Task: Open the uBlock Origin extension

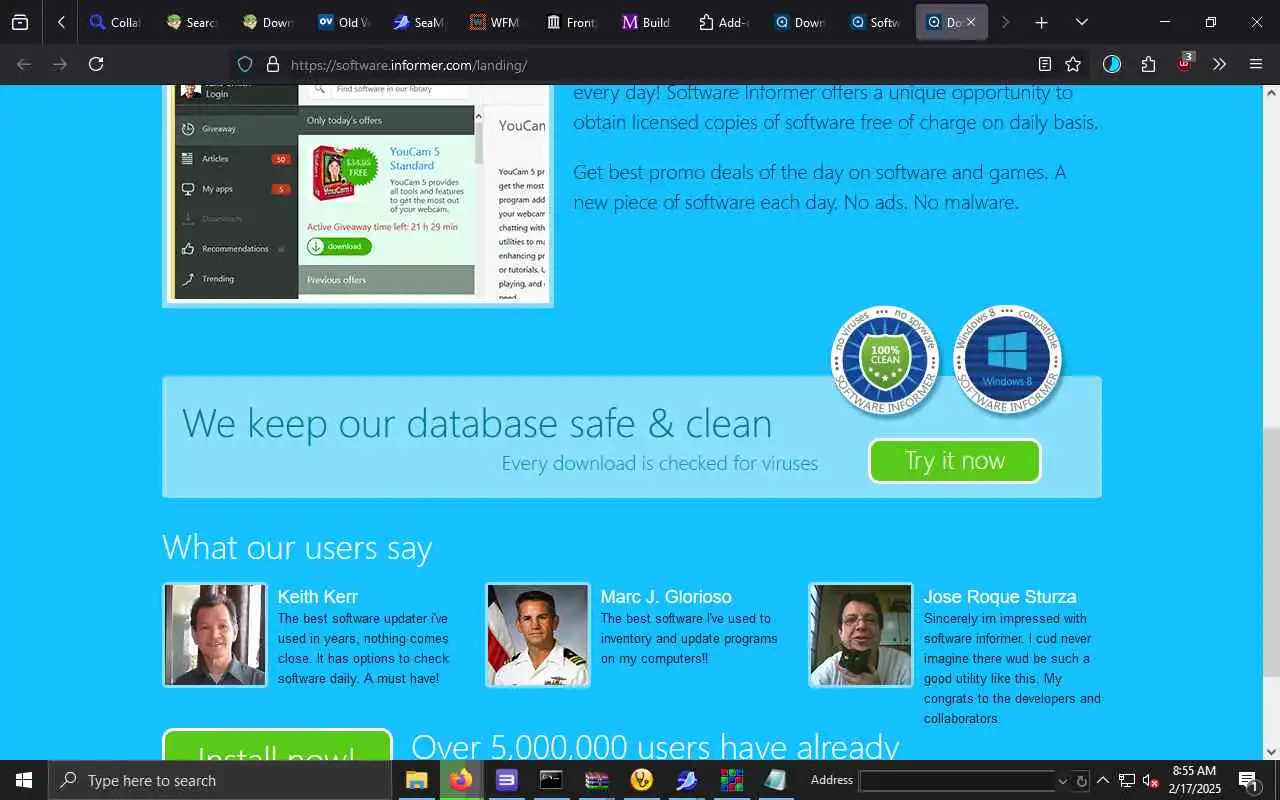Action: pyautogui.click(x=1185, y=64)
